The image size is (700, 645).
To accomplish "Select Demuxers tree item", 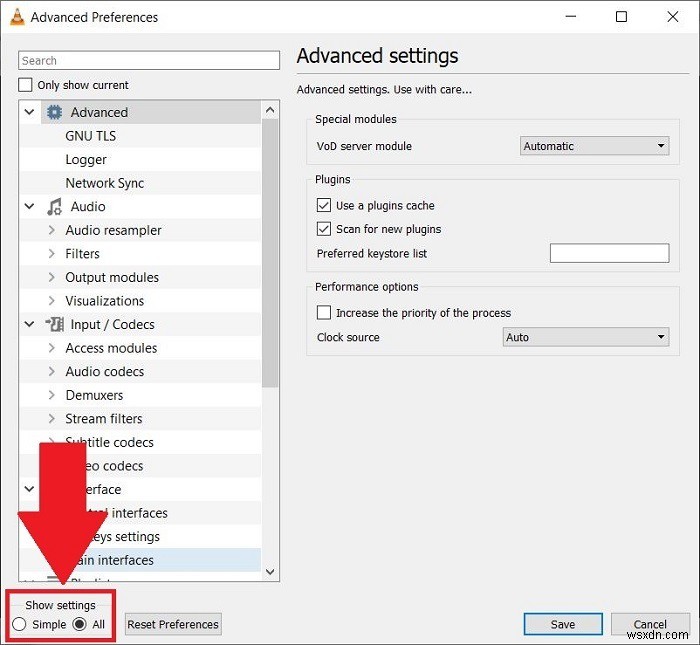I will point(94,395).
